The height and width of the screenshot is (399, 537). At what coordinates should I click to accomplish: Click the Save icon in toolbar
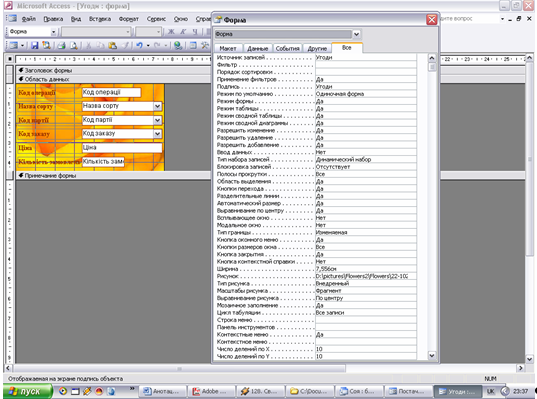tap(35, 45)
